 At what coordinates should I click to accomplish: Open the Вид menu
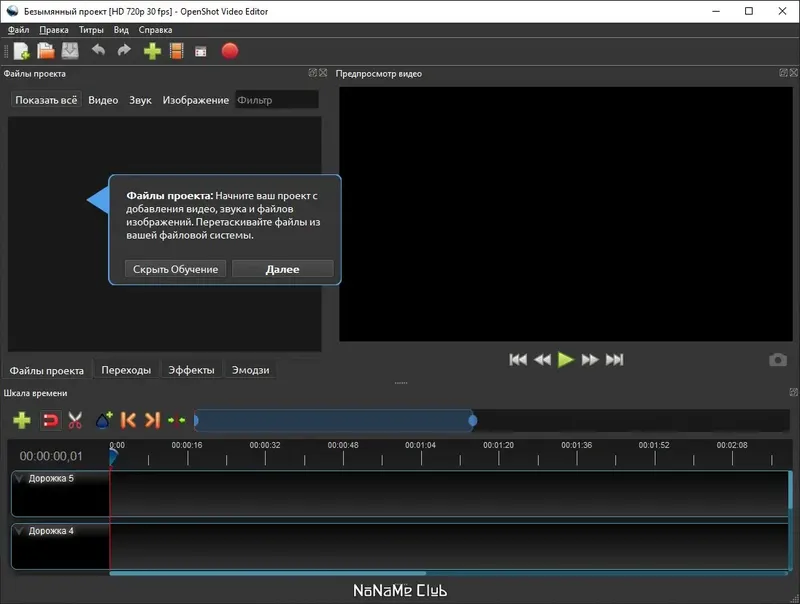(x=121, y=30)
